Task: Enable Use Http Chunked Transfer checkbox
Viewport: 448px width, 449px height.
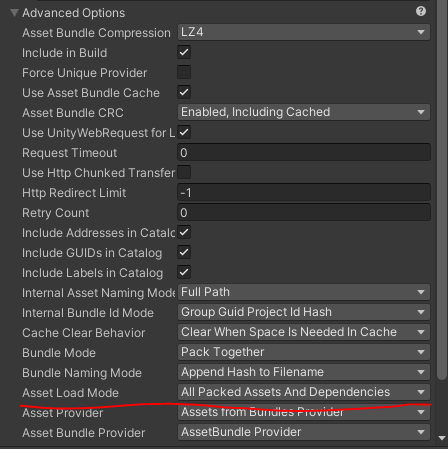Action: (x=184, y=172)
